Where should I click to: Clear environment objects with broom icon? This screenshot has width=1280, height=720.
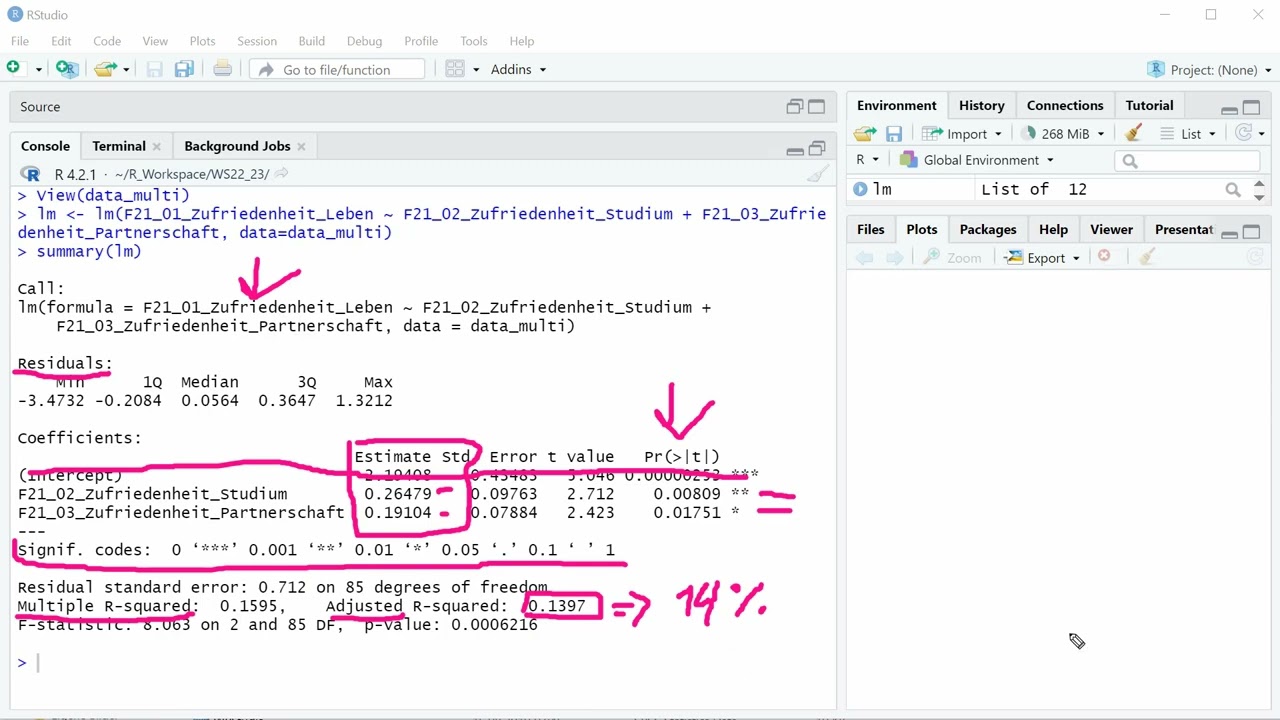coord(1133,133)
